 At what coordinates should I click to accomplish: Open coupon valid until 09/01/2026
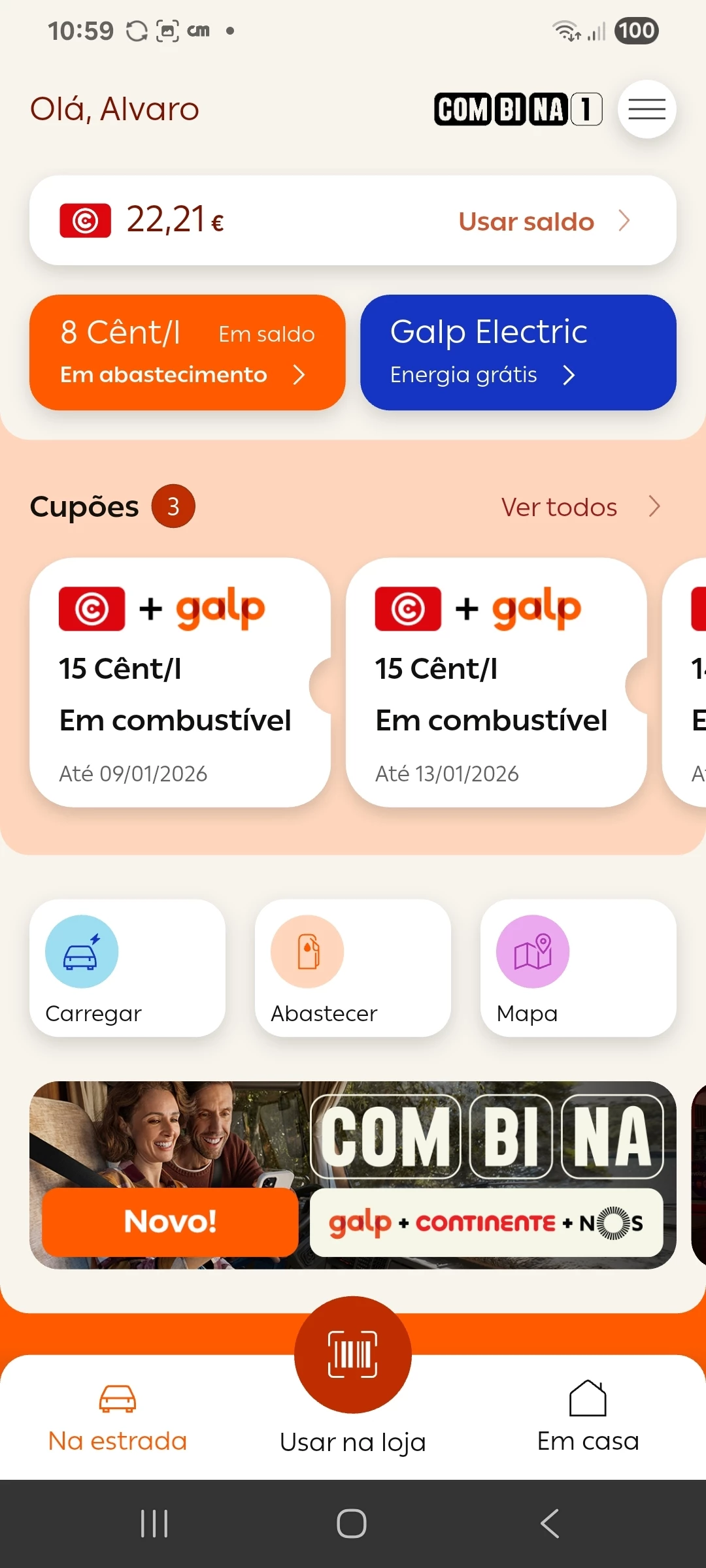180,682
